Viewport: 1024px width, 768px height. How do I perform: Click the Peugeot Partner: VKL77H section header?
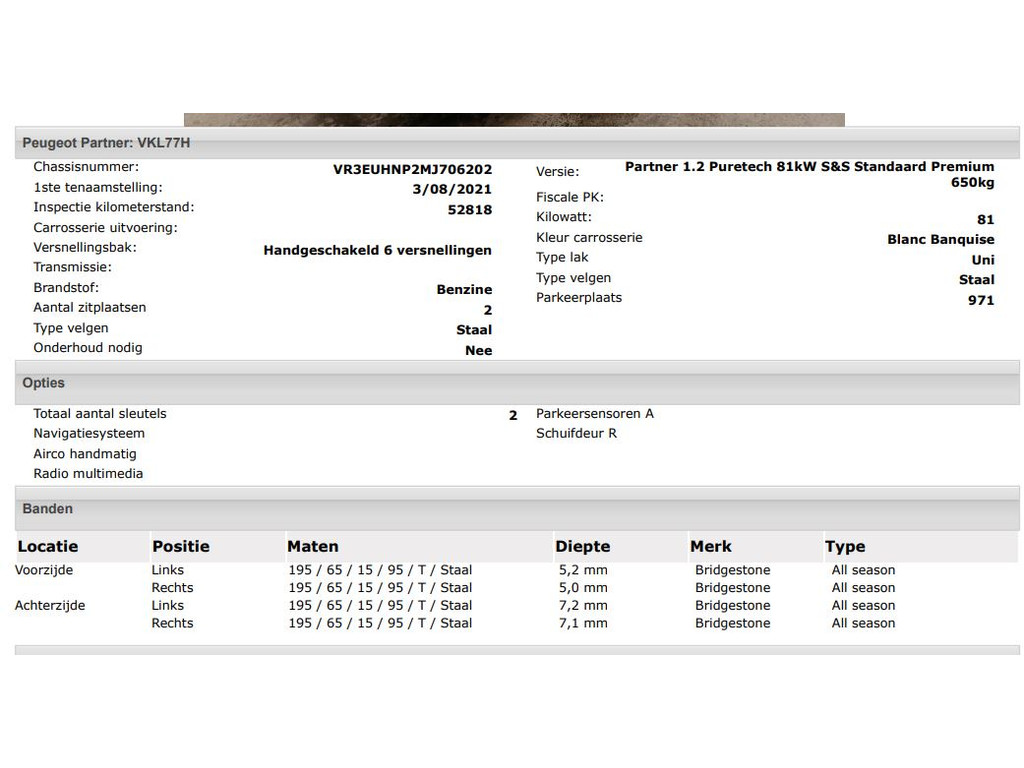coord(517,142)
